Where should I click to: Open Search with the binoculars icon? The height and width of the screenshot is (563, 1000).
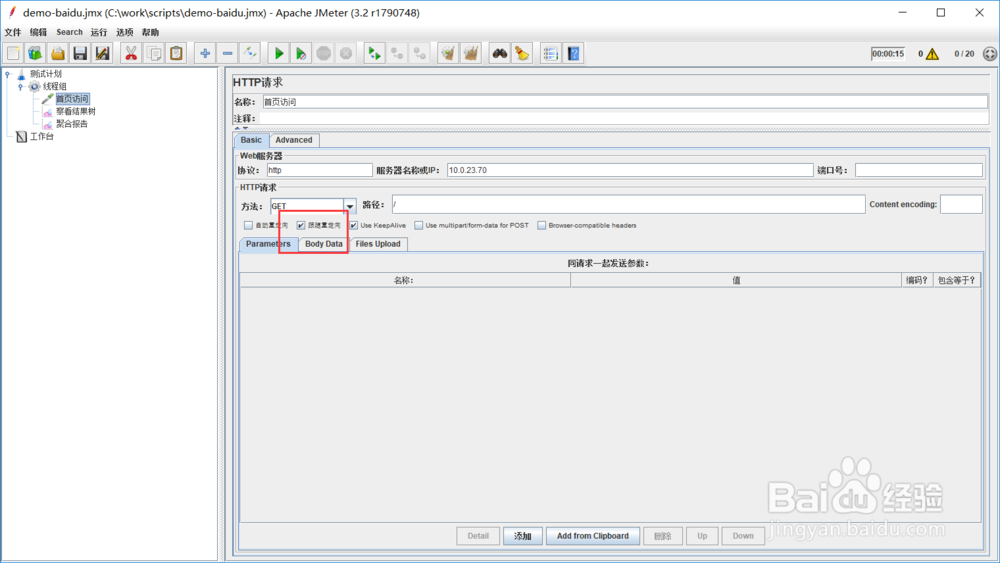499,54
